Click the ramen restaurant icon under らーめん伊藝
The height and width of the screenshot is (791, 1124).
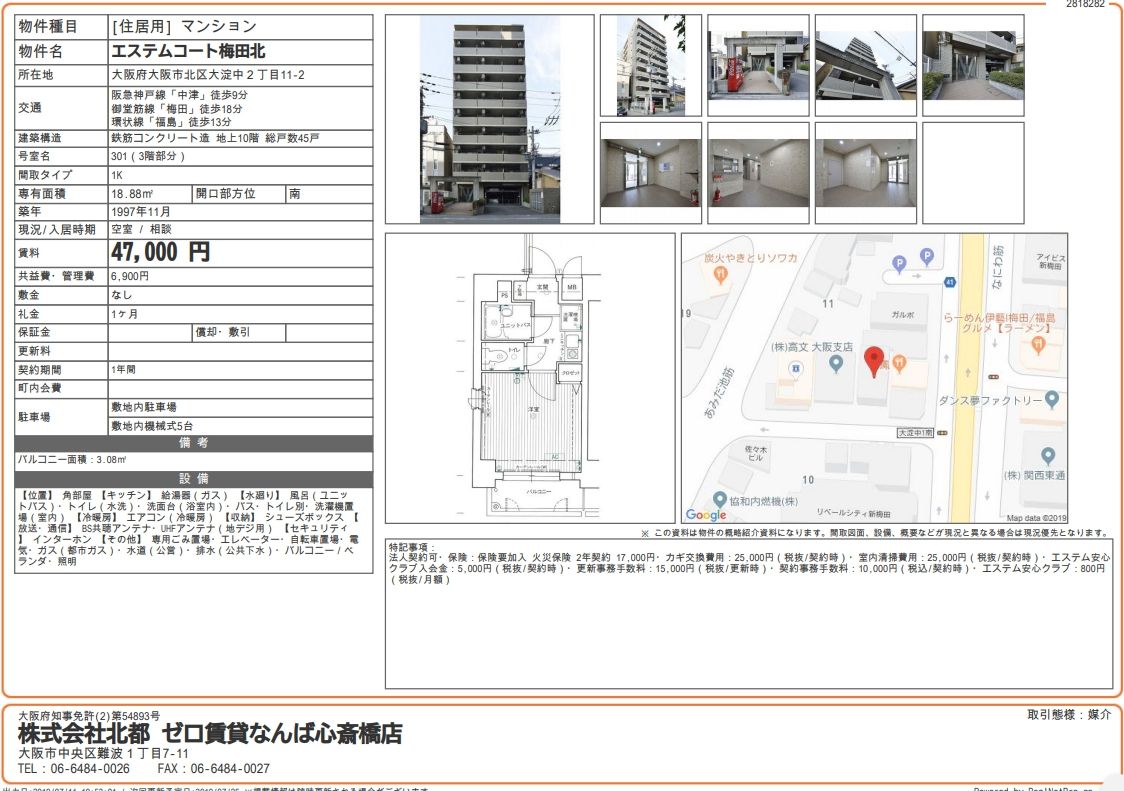click(1038, 345)
